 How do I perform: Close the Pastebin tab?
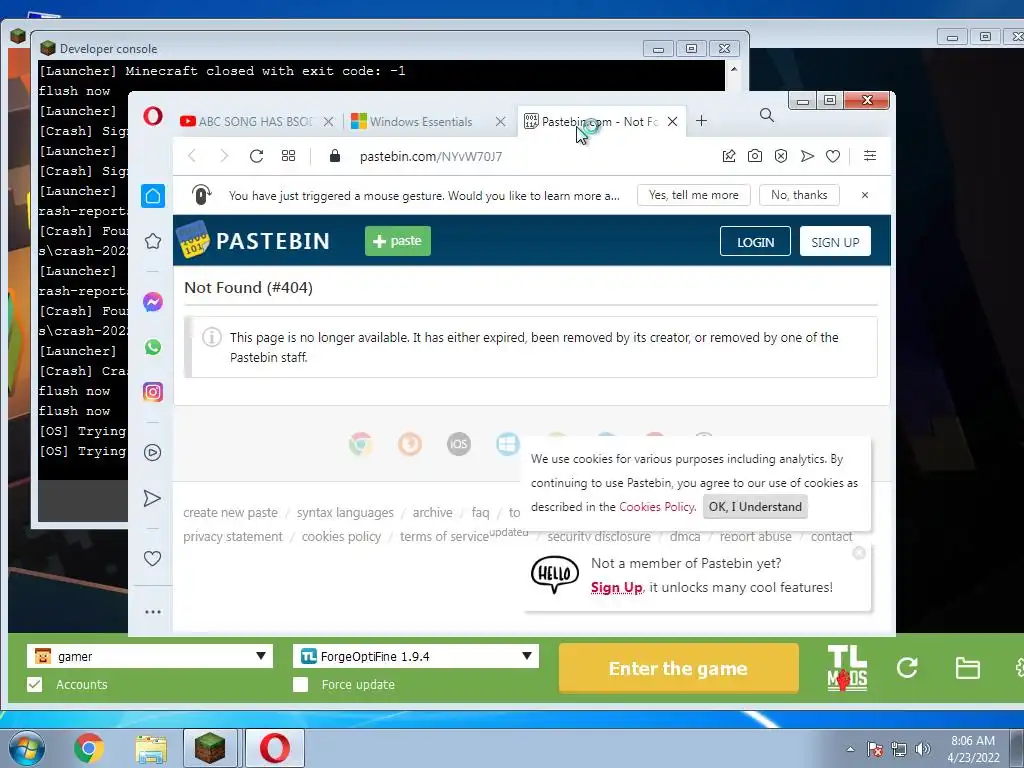point(673,121)
